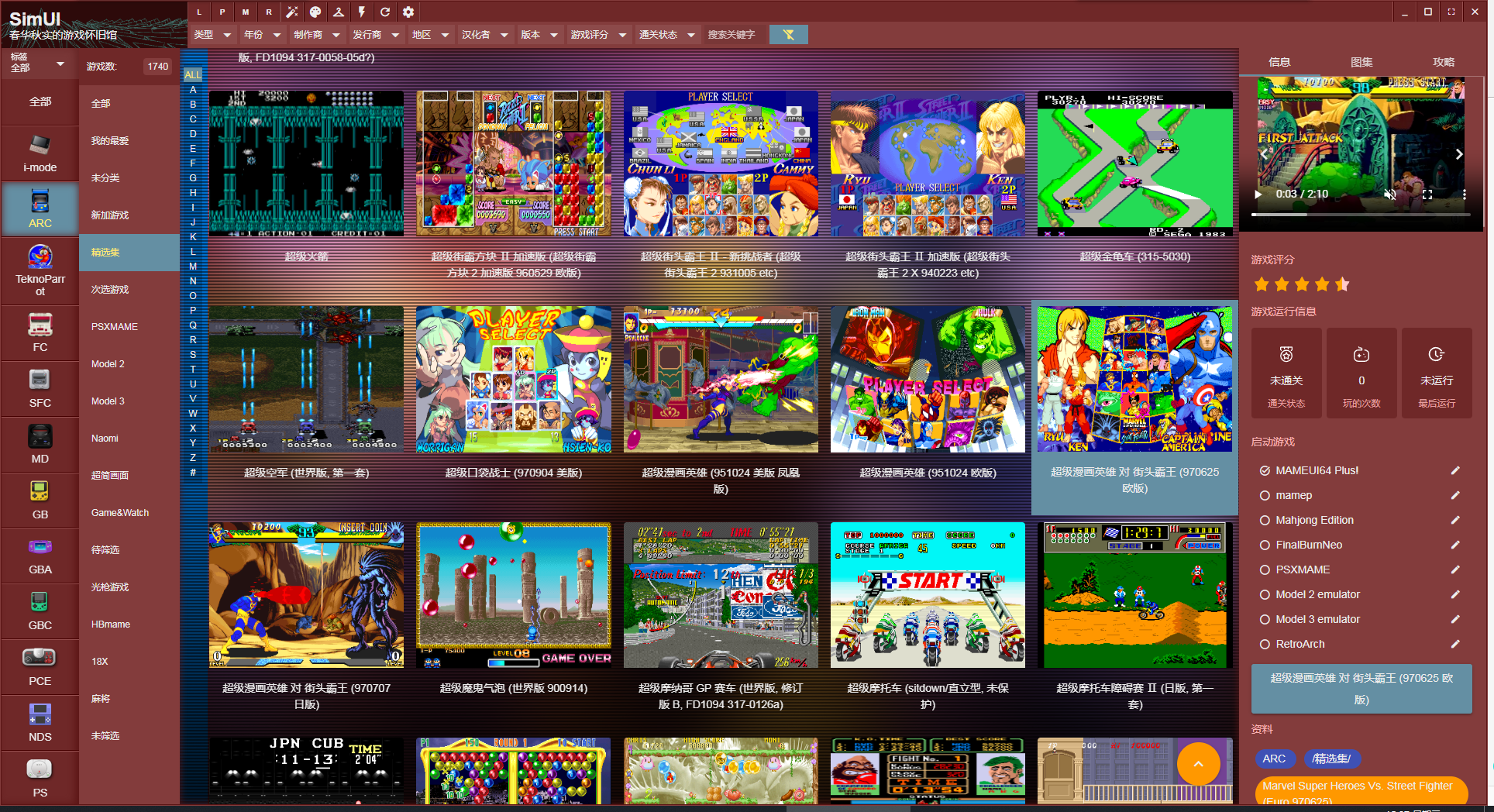Select the 我的最爱 category
The image size is (1494, 812).
[x=129, y=141]
